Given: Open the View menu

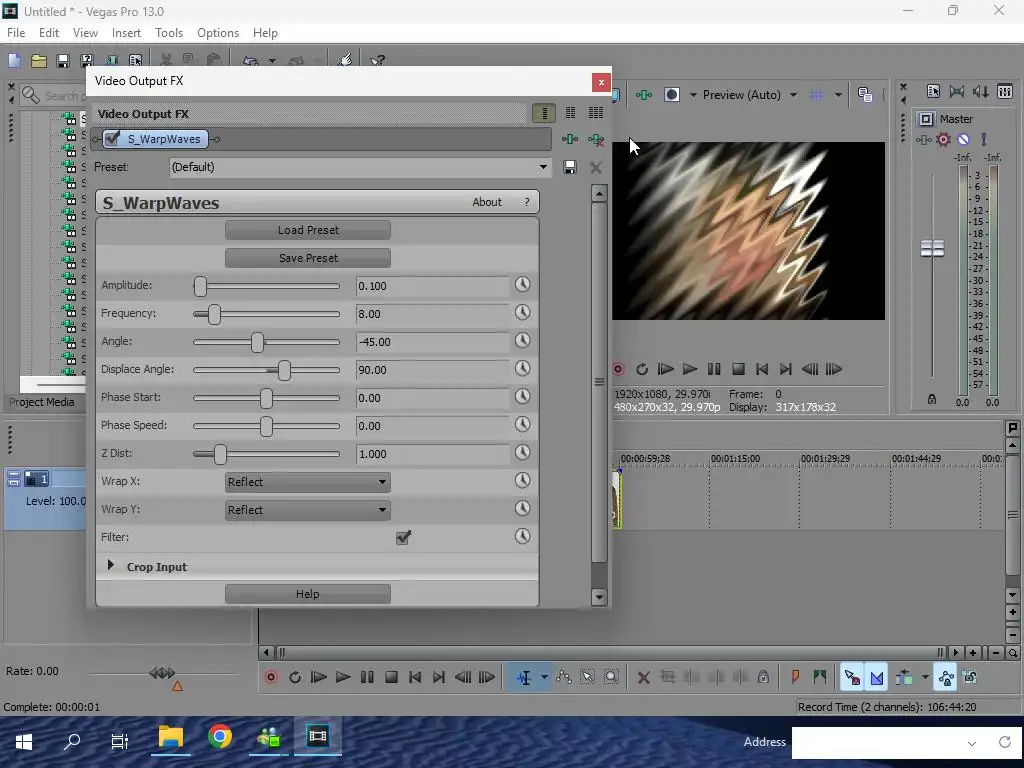Looking at the screenshot, I should coord(85,33).
